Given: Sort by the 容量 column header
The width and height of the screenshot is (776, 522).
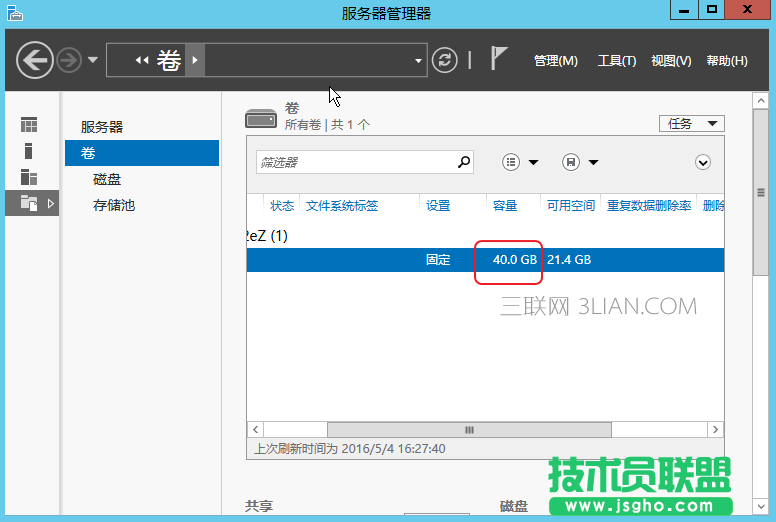Looking at the screenshot, I should (x=505, y=205).
